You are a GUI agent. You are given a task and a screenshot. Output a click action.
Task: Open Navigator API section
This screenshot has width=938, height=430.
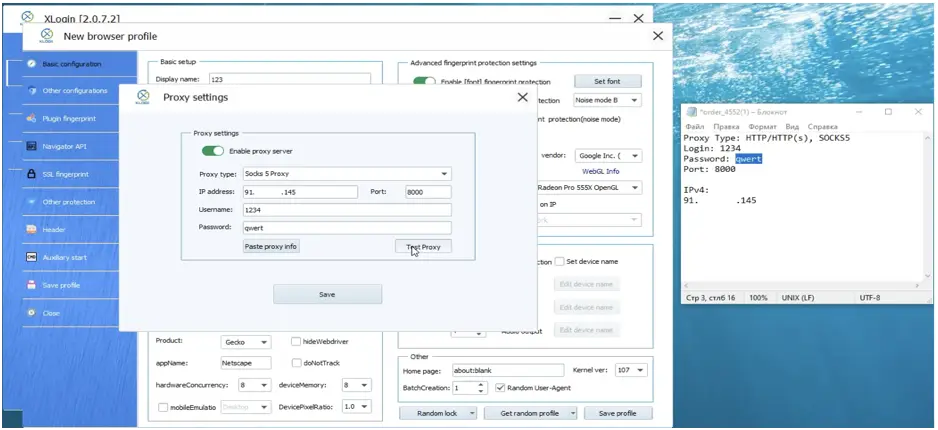point(64,147)
